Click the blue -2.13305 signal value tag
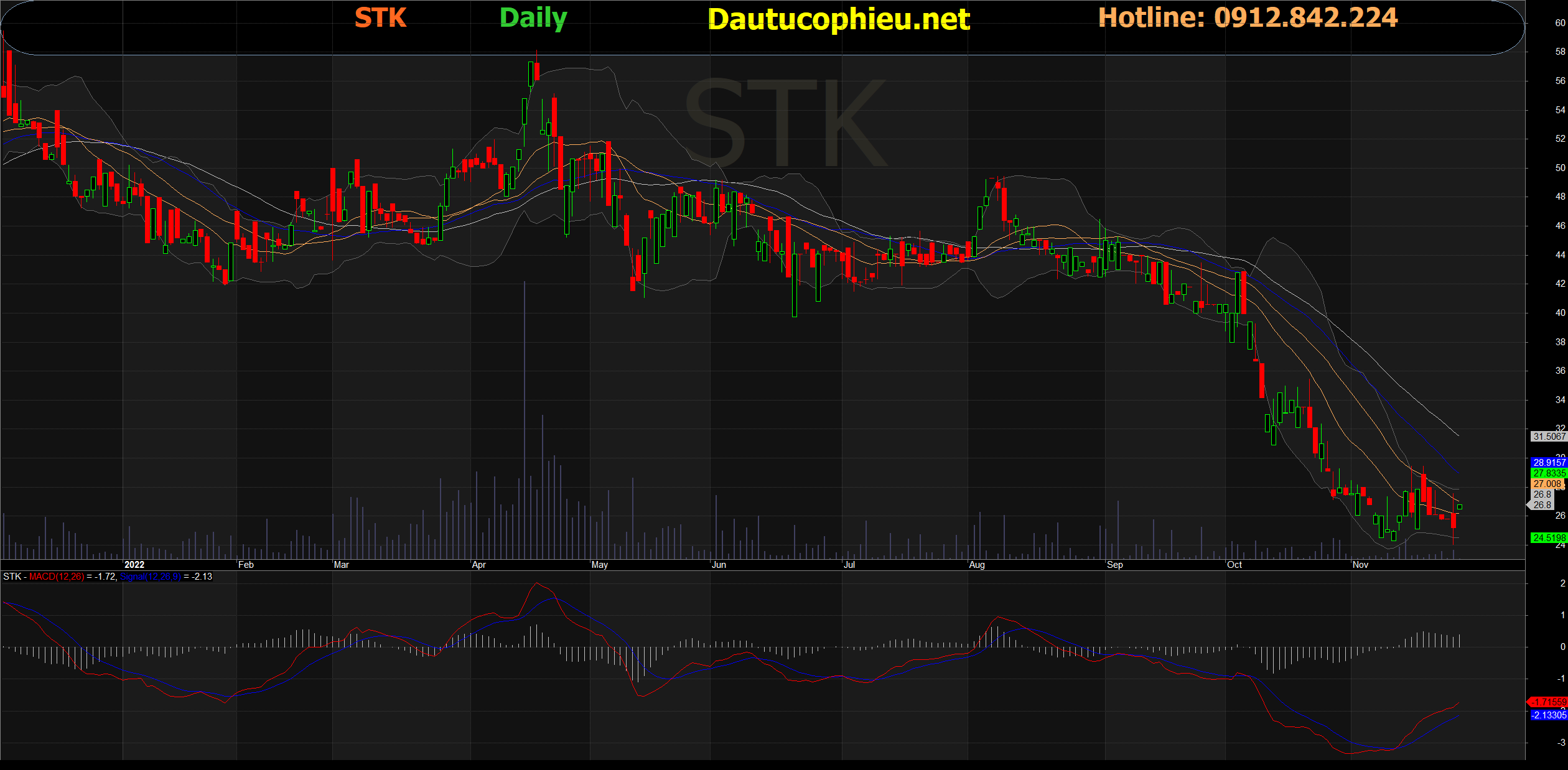Screen dimensions: 1568x770 click(1548, 715)
